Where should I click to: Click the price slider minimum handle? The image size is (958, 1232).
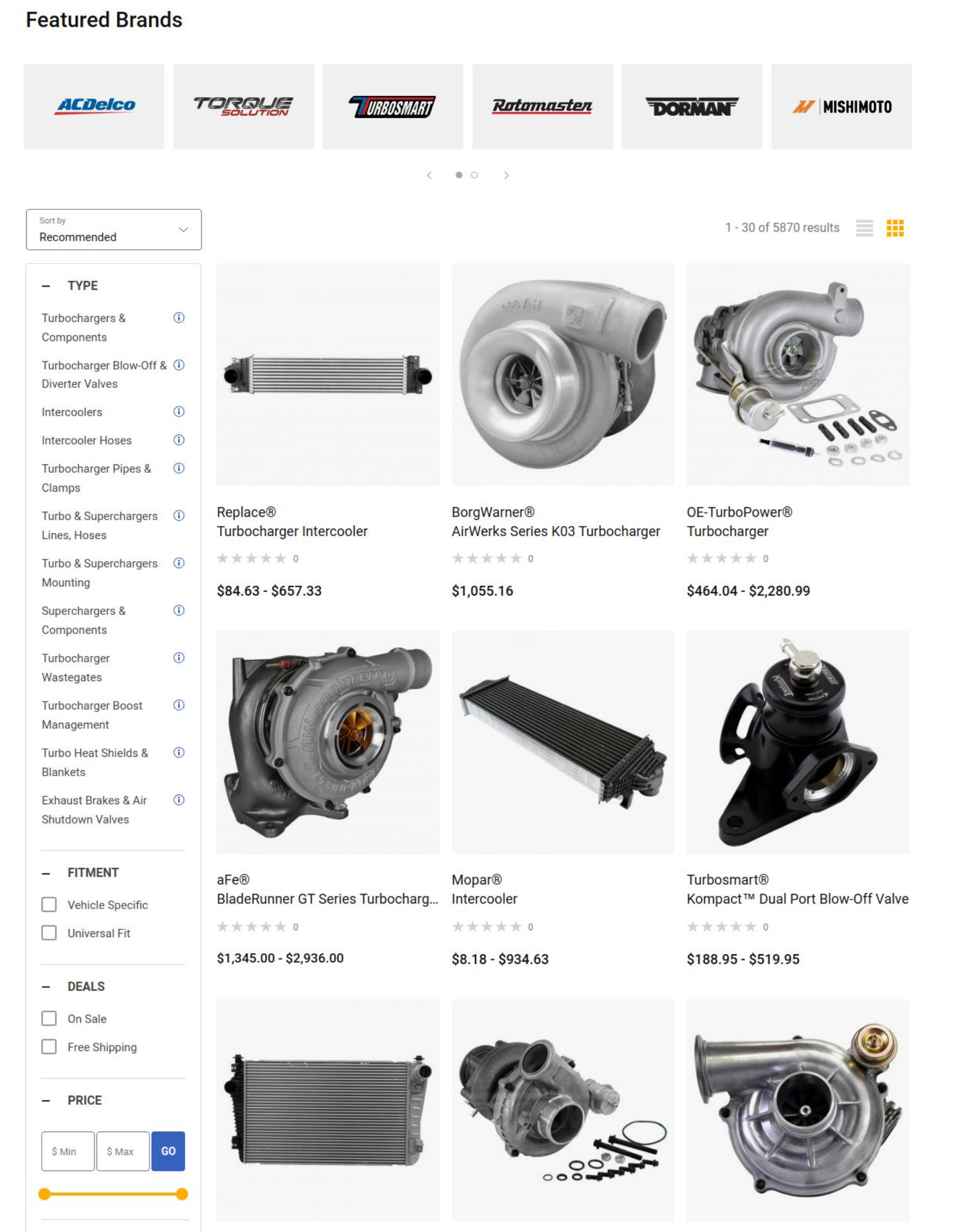(x=44, y=1194)
